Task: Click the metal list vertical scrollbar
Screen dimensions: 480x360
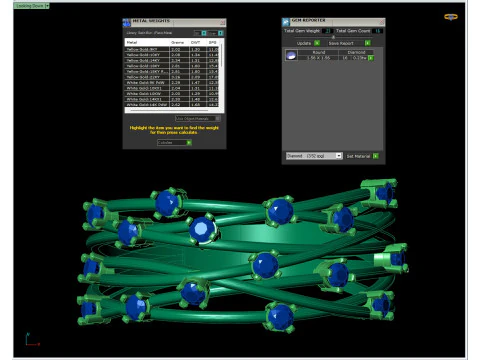Action: click(221, 55)
